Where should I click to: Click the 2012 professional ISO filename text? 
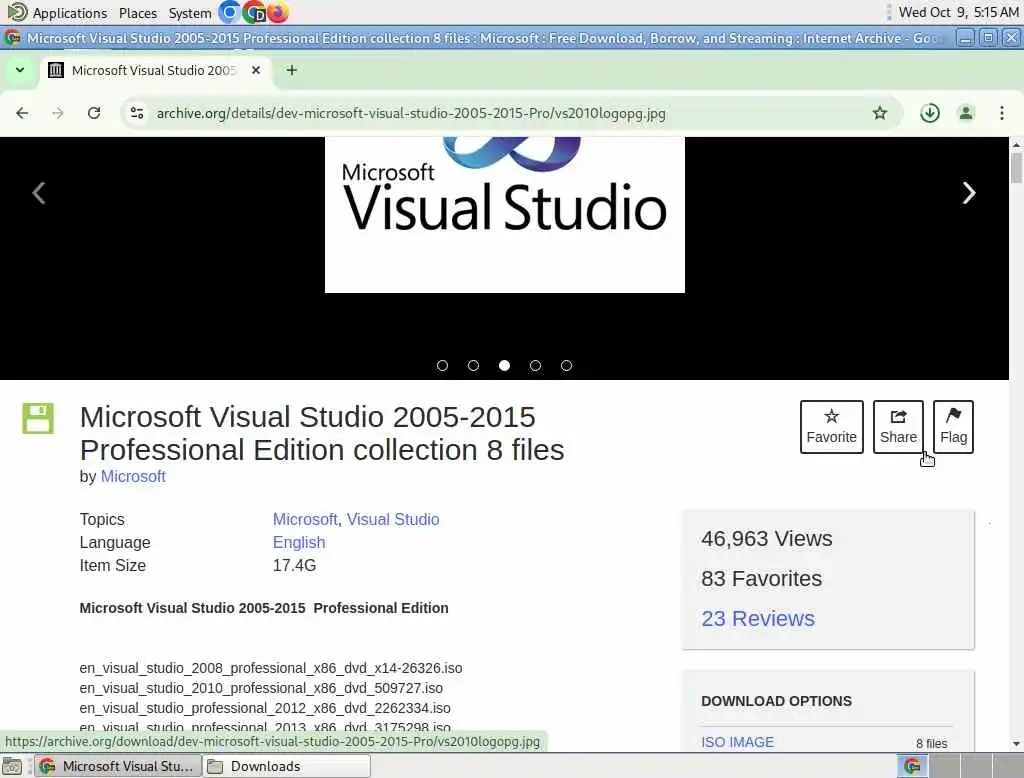click(x=265, y=708)
